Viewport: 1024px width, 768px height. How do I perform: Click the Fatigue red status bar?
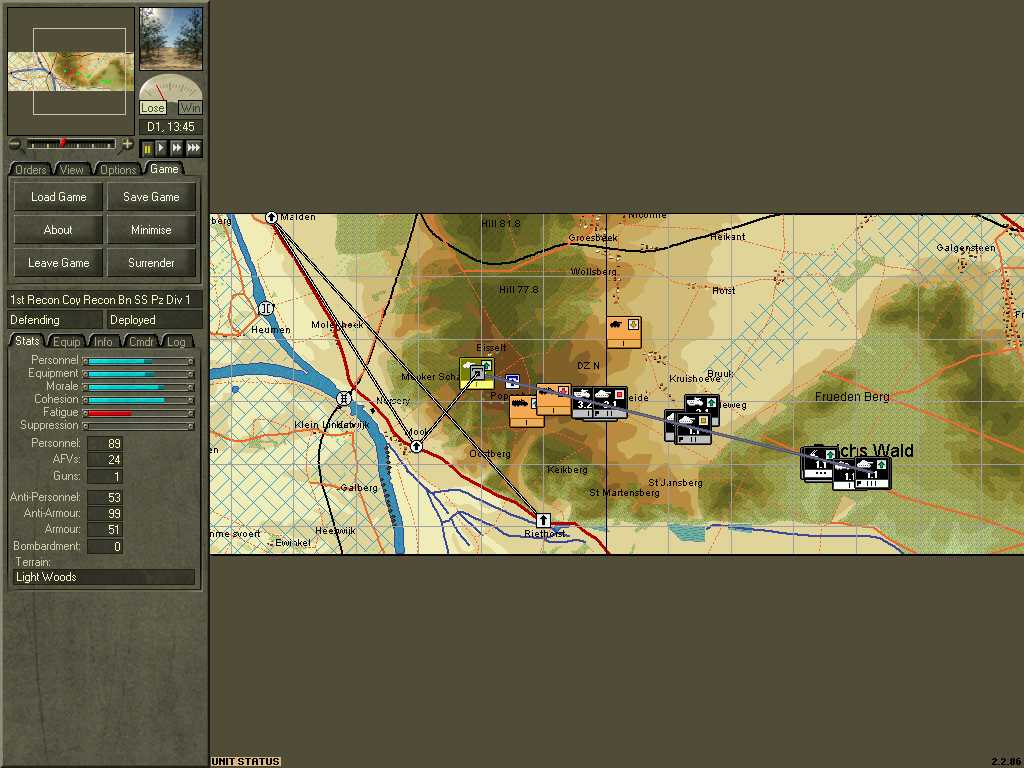click(138, 413)
